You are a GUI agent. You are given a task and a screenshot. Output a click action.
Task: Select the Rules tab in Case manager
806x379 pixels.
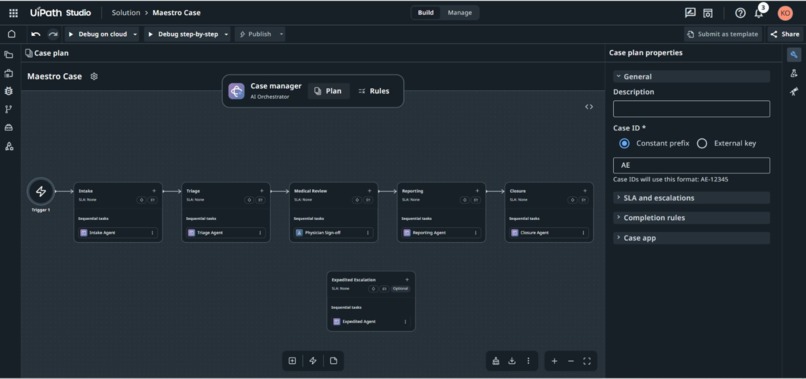point(374,91)
